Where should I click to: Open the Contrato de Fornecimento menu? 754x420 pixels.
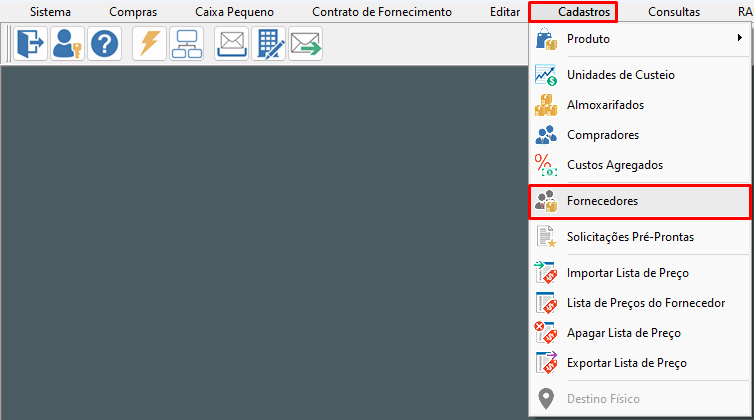tap(382, 12)
